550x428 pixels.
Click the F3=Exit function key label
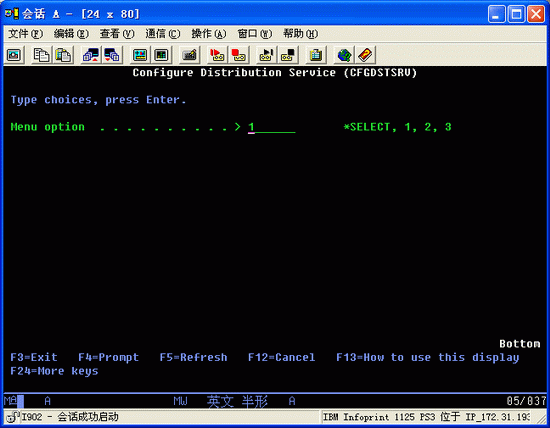pos(34,357)
